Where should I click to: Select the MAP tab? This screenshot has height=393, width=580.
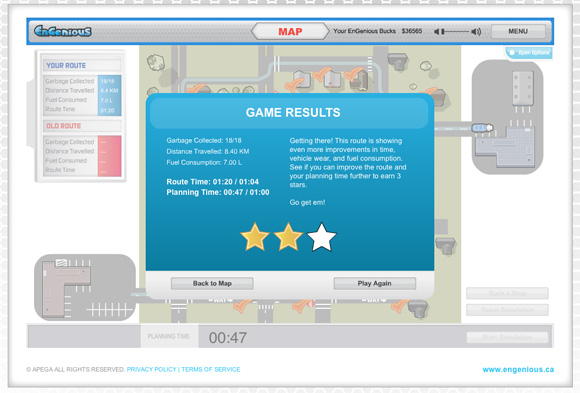click(x=290, y=31)
